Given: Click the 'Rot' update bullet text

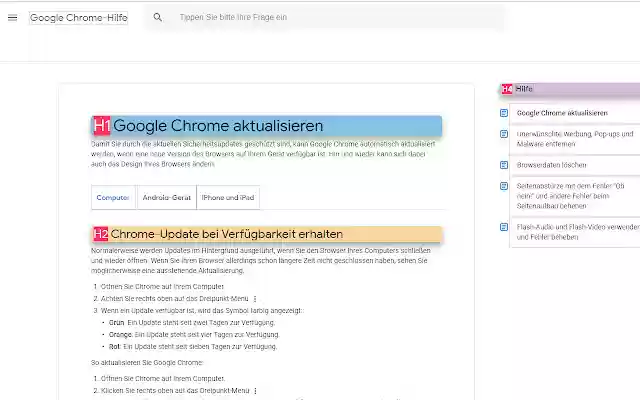Looking at the screenshot, I should pos(193,347).
